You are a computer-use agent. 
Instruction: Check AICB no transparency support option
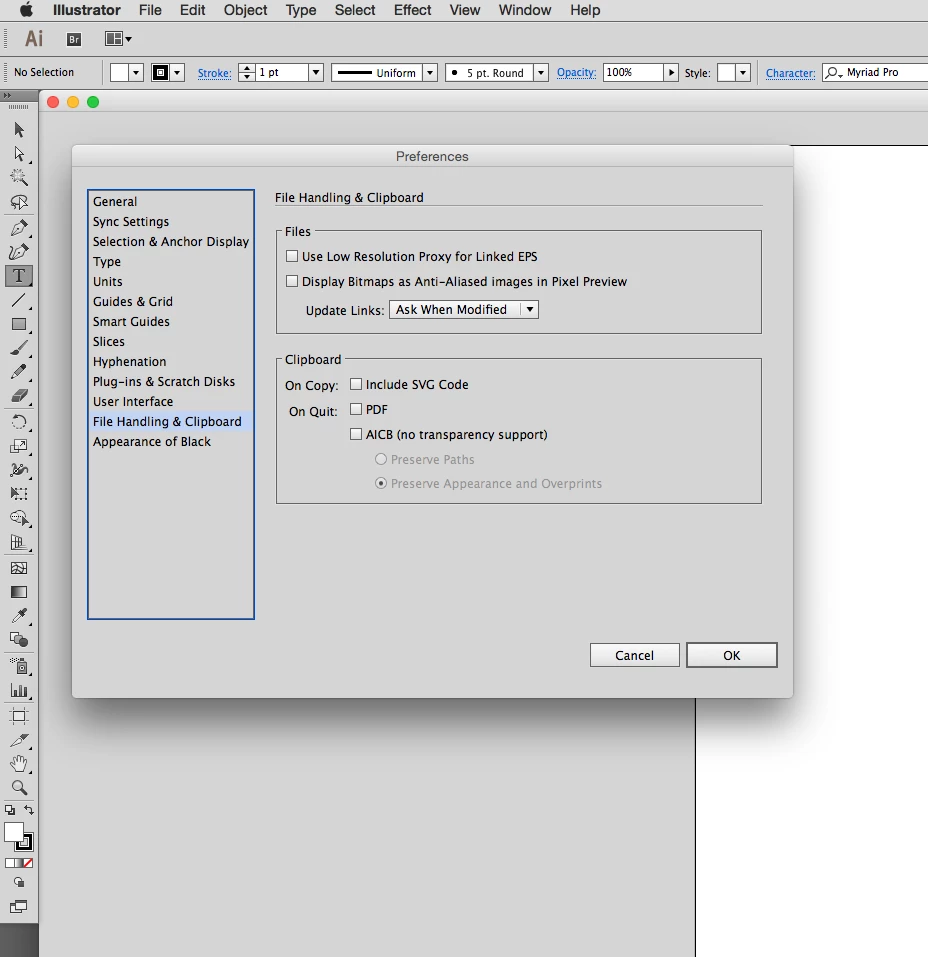356,435
